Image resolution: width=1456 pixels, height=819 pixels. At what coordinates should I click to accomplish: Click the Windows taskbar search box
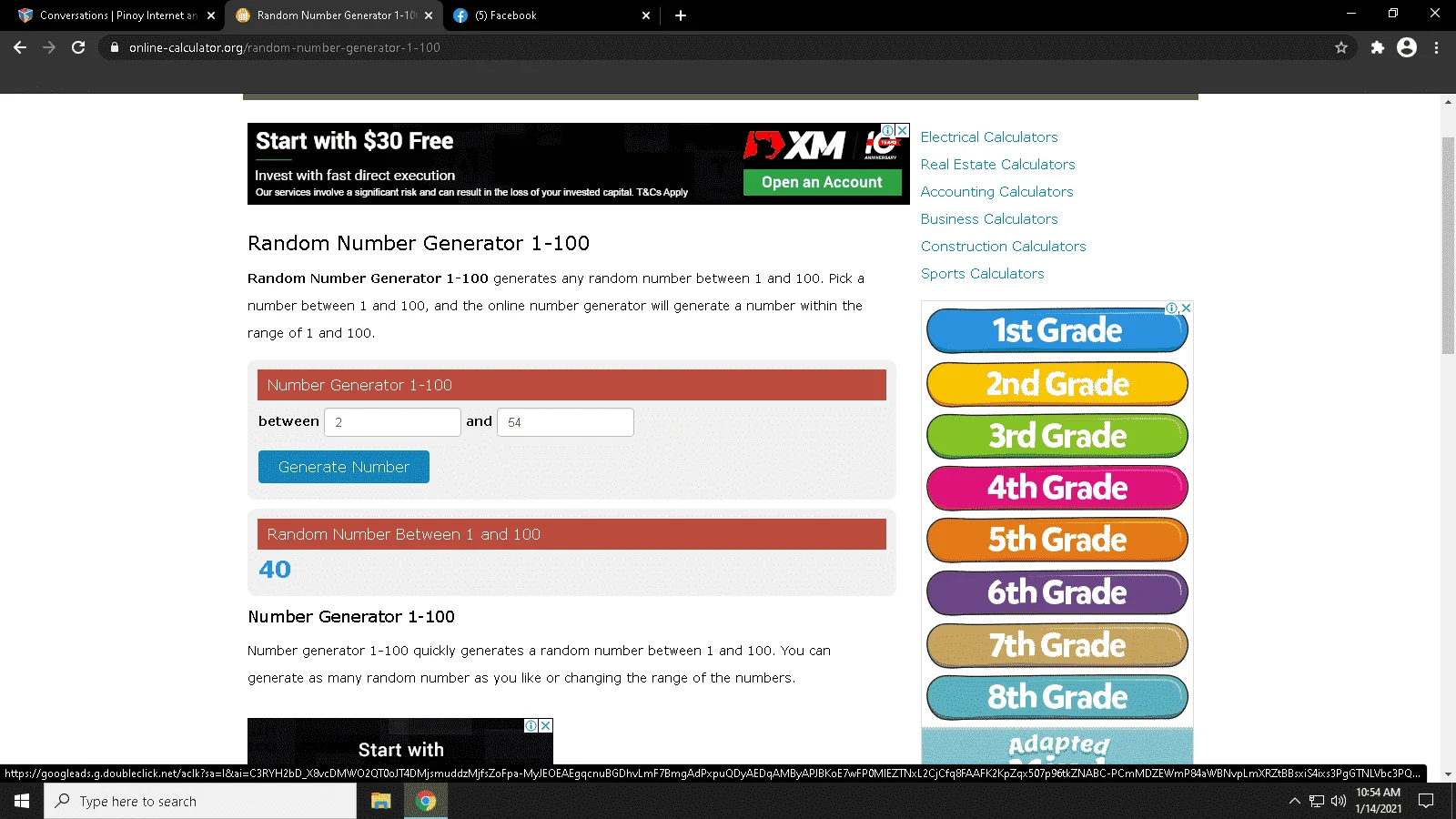click(200, 801)
